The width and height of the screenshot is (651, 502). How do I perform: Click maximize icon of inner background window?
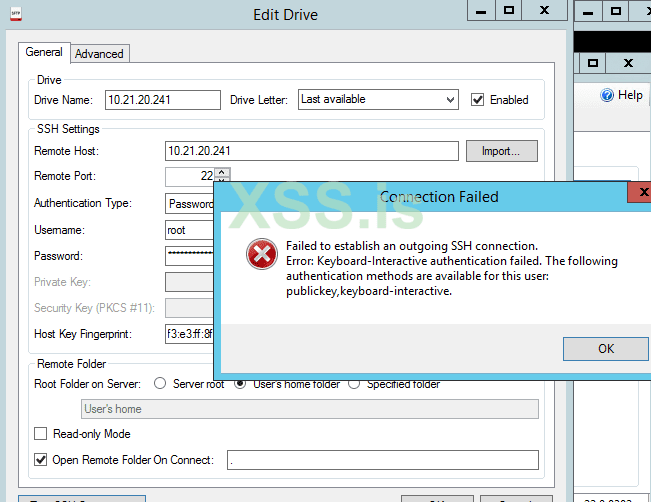tap(593, 63)
